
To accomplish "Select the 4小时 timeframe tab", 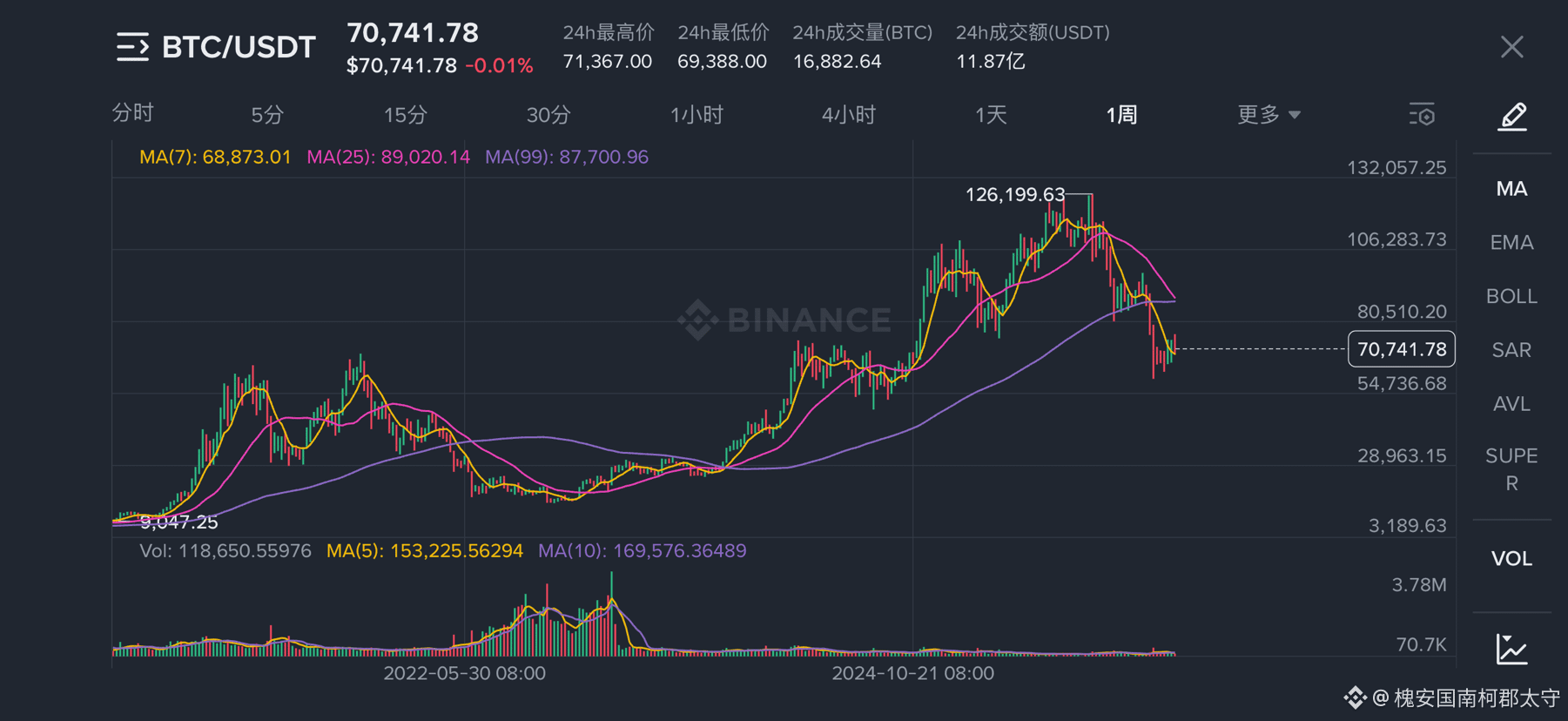I will click(848, 115).
